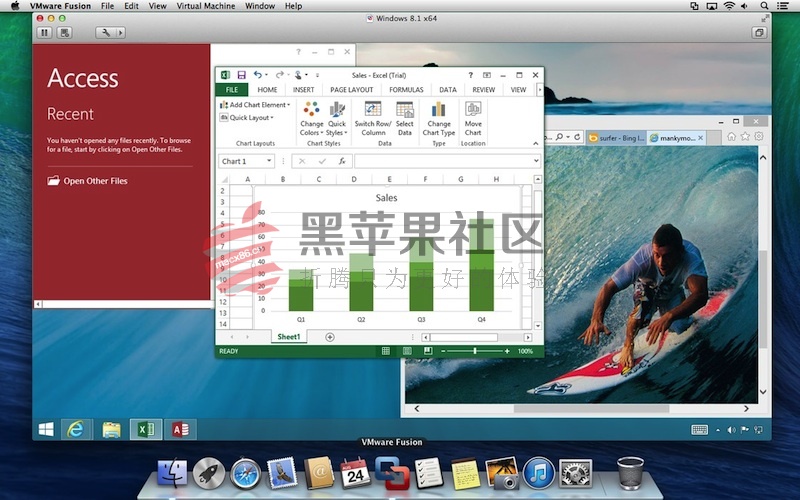Viewport: 800px width, 500px height.
Task: Click Open Other Files in Access
Action: click(88, 181)
